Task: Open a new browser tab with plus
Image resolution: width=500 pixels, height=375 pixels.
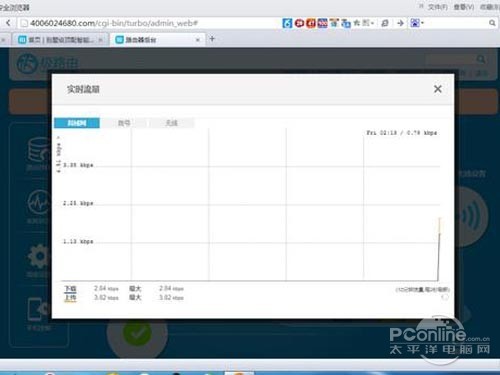Action: 212,39
